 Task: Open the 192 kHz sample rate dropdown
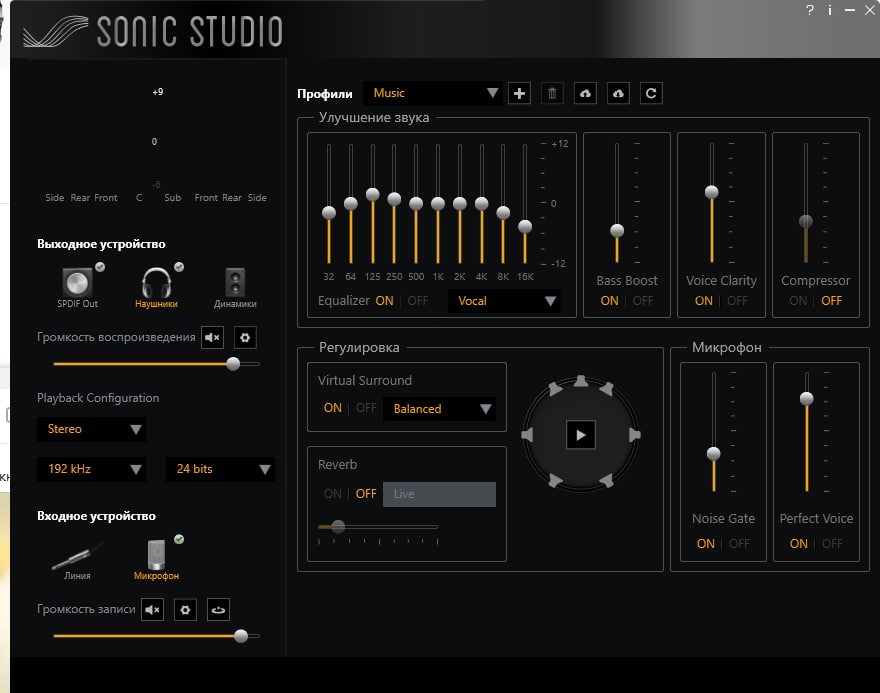click(x=91, y=469)
